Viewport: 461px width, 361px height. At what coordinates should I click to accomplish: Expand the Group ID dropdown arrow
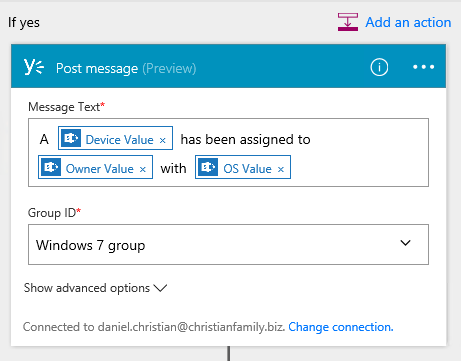pos(405,243)
